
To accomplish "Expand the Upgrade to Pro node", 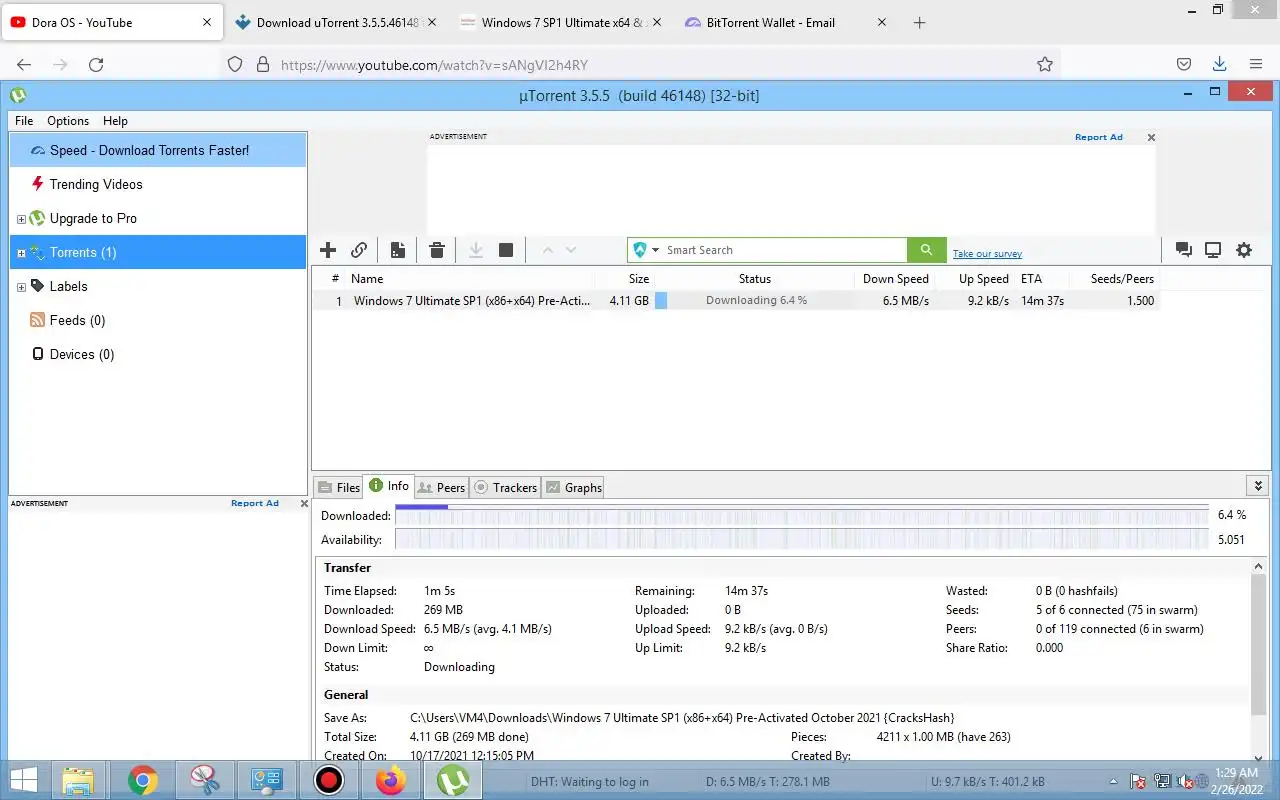I will point(21,219).
